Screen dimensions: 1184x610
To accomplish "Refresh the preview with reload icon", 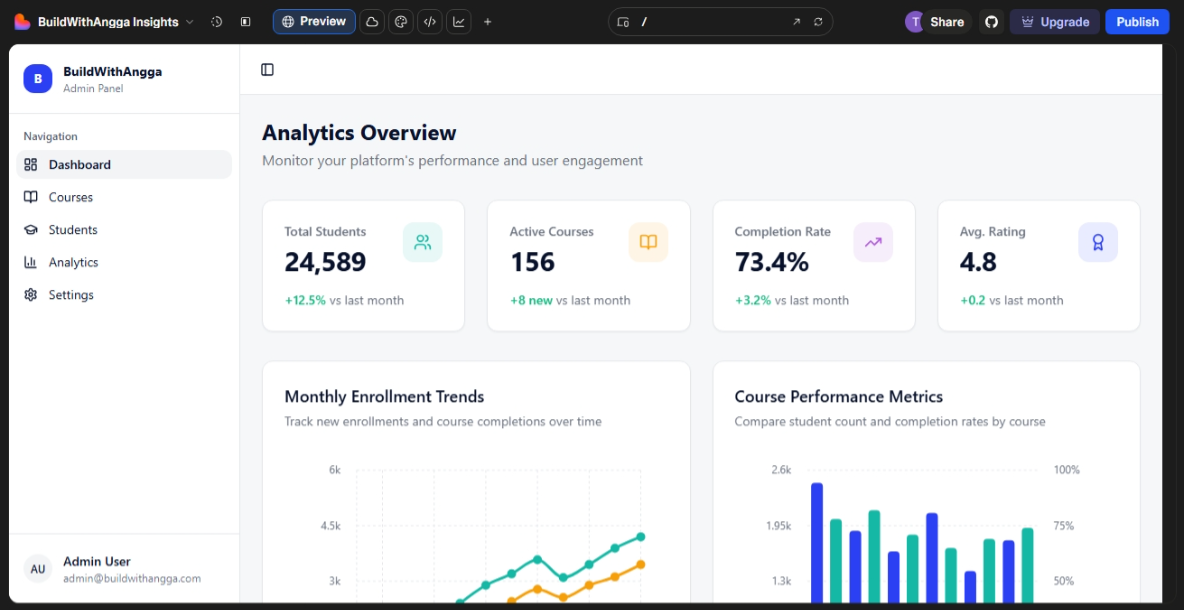I will [x=818, y=22].
